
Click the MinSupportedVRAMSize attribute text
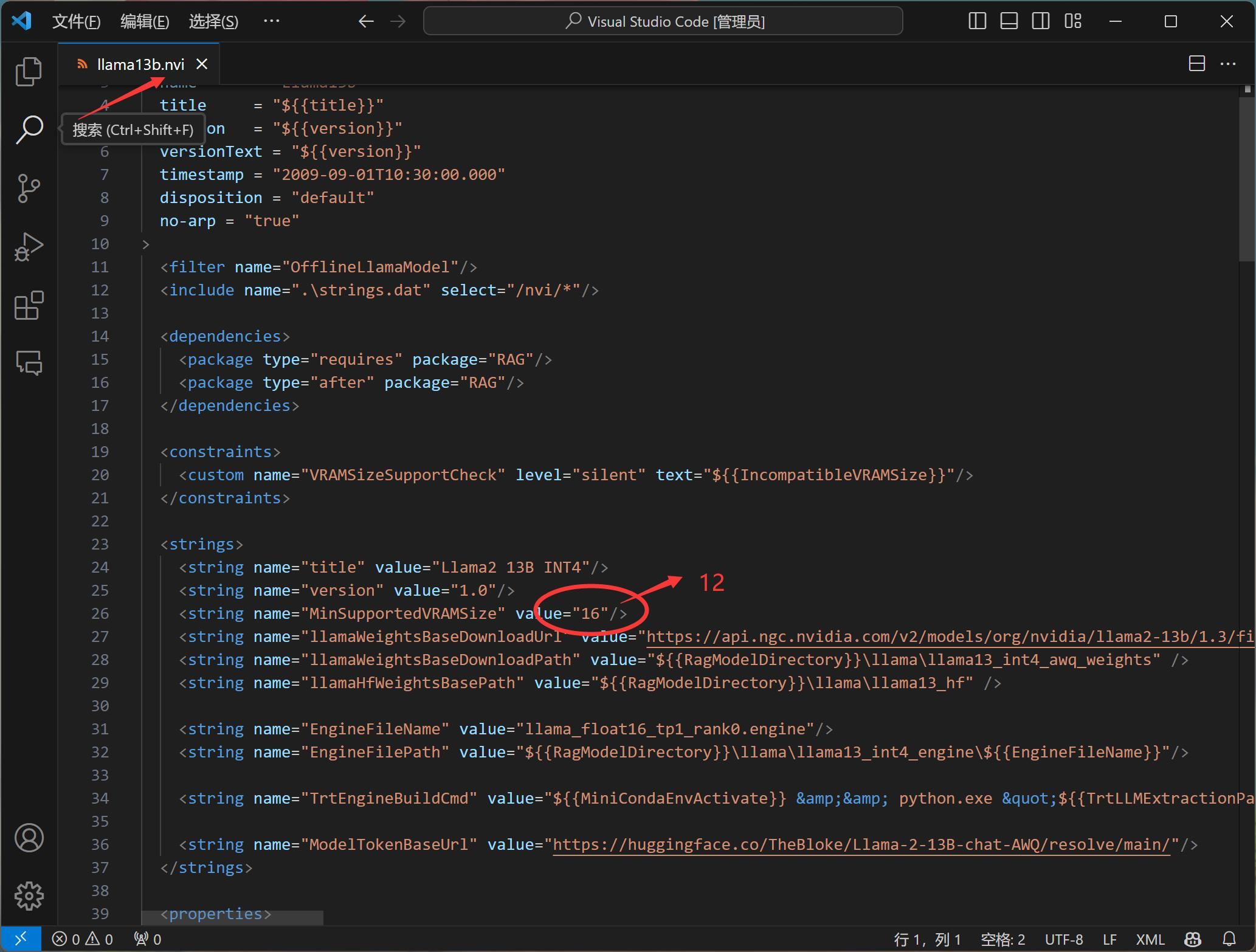click(x=403, y=613)
